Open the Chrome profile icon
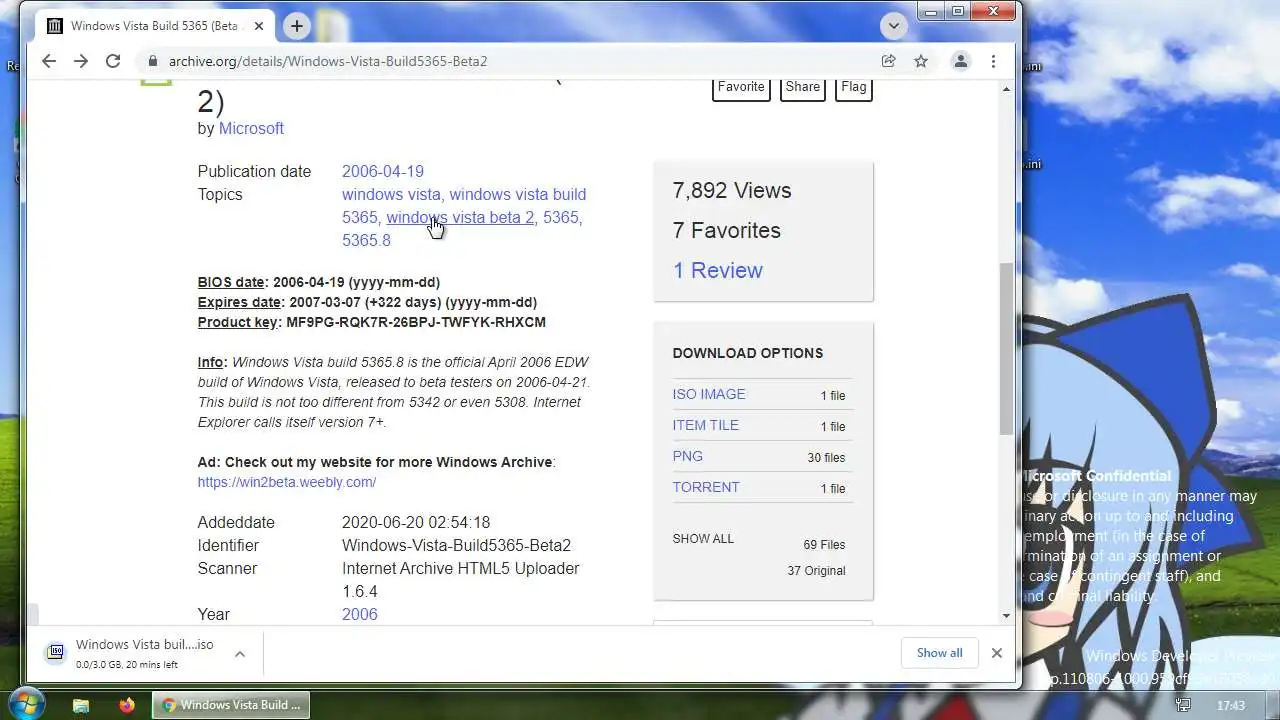Viewport: 1280px width, 720px height. coord(960,61)
